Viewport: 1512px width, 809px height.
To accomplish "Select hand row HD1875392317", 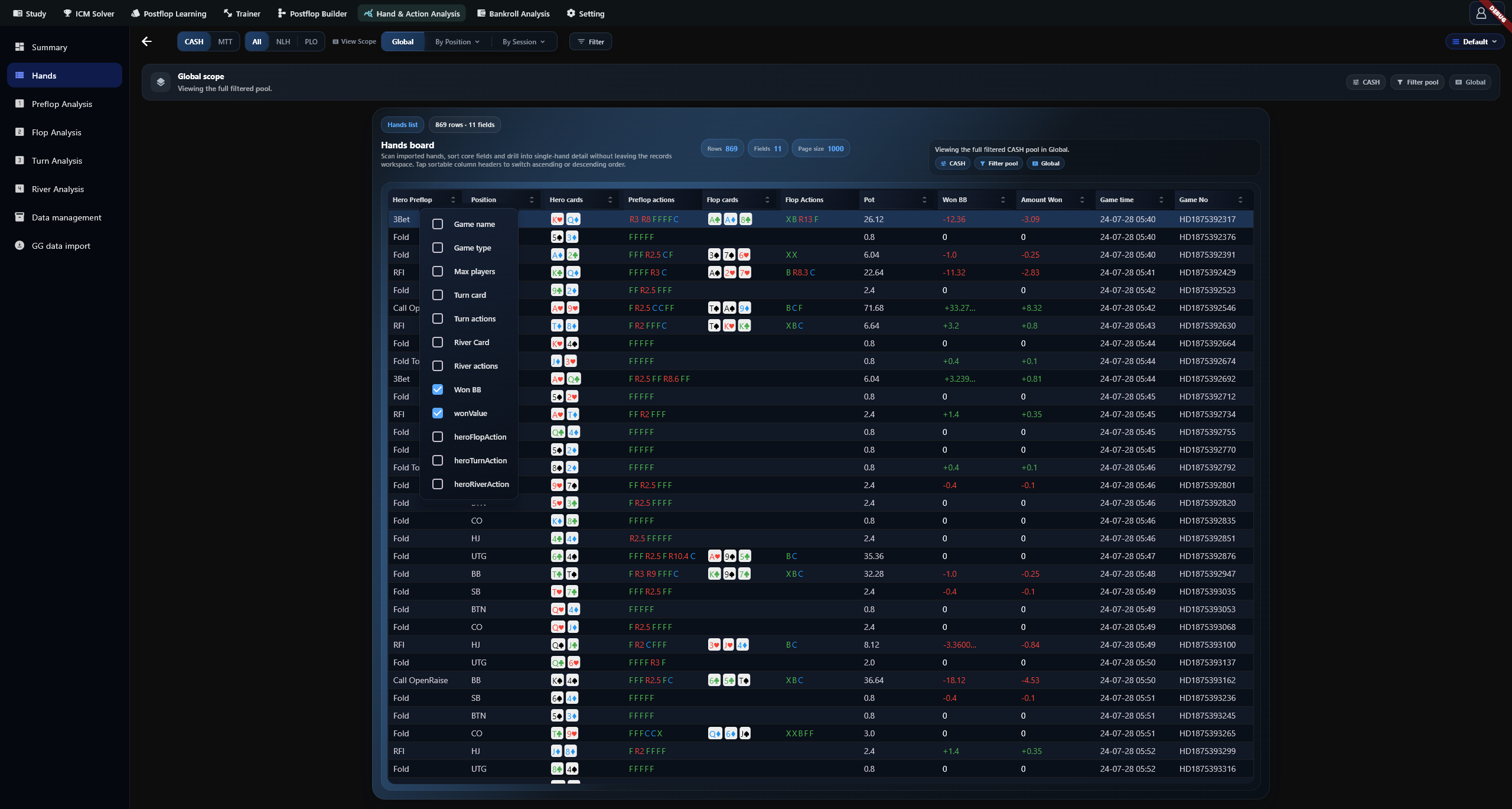I will click(820, 219).
